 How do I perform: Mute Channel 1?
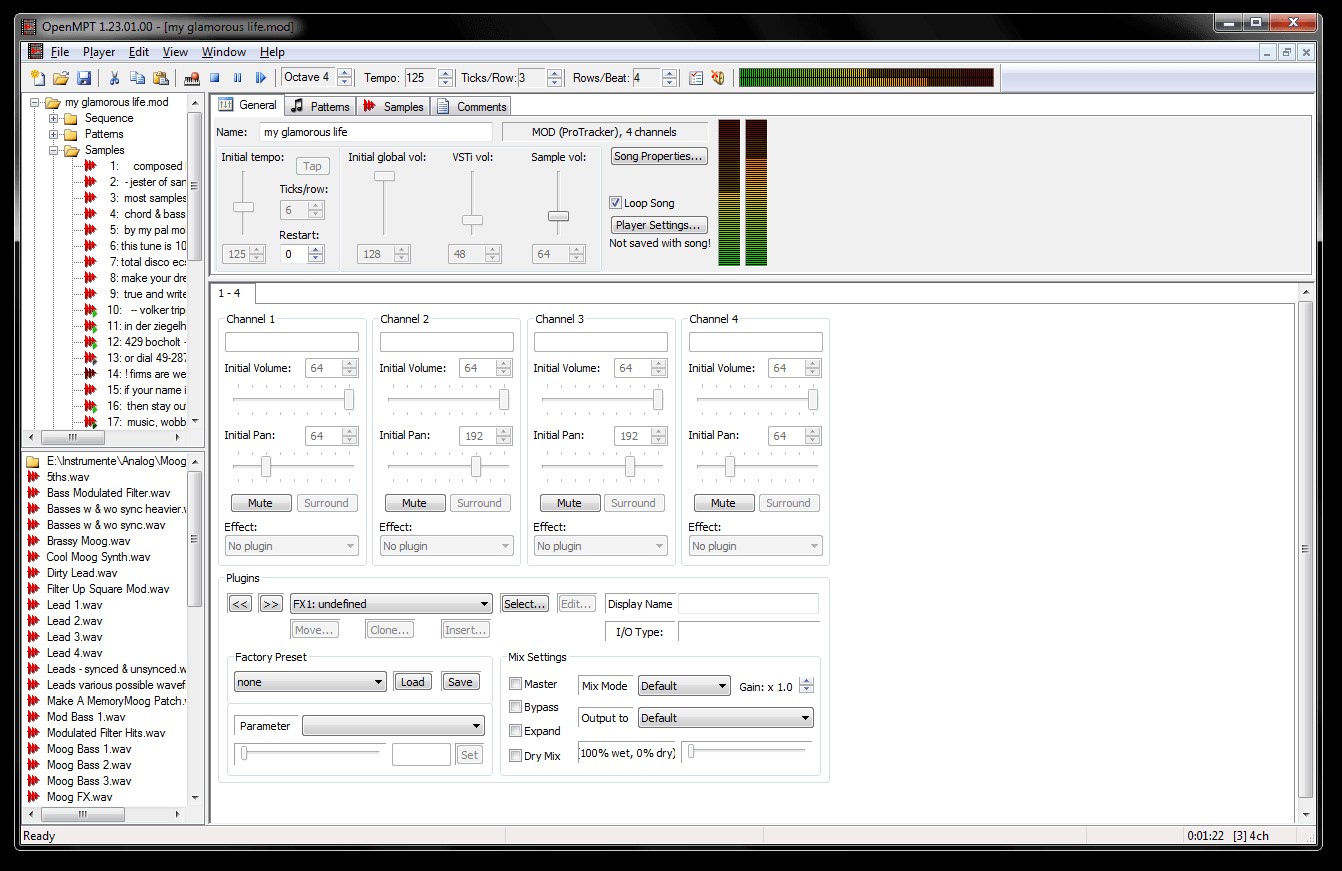pyautogui.click(x=260, y=503)
